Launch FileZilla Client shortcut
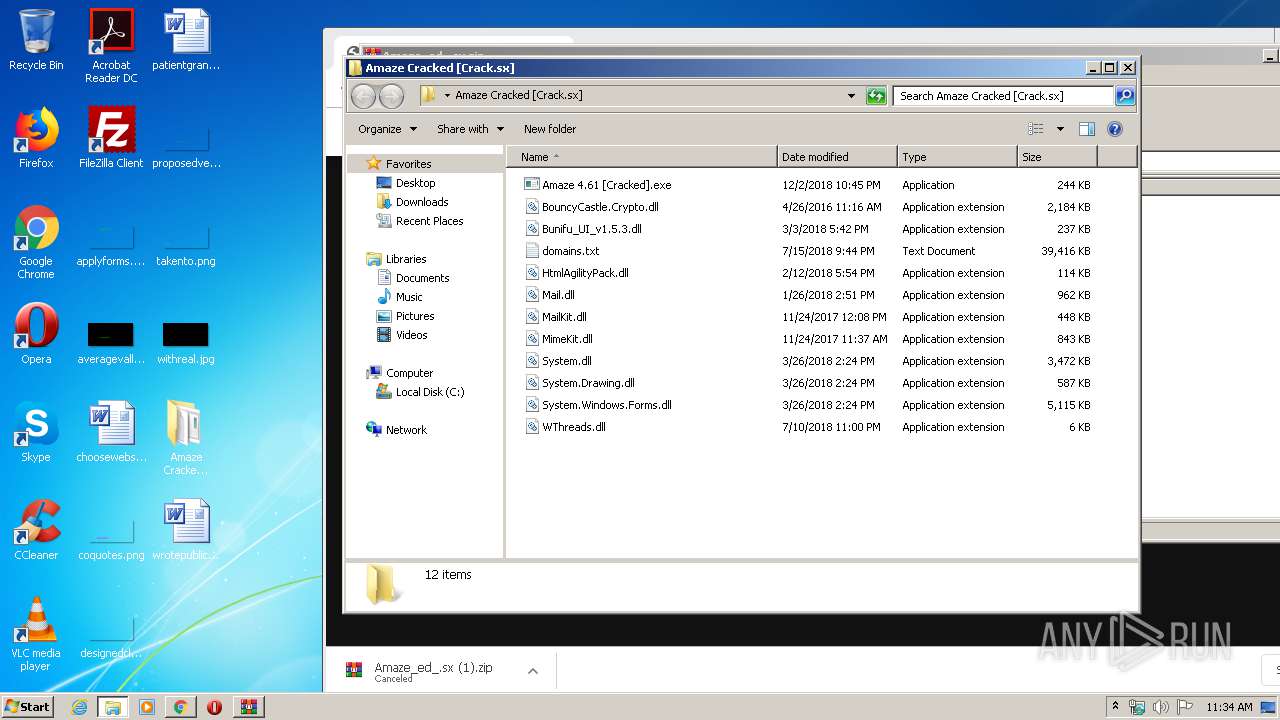This screenshot has width=1280, height=720. tap(111, 138)
